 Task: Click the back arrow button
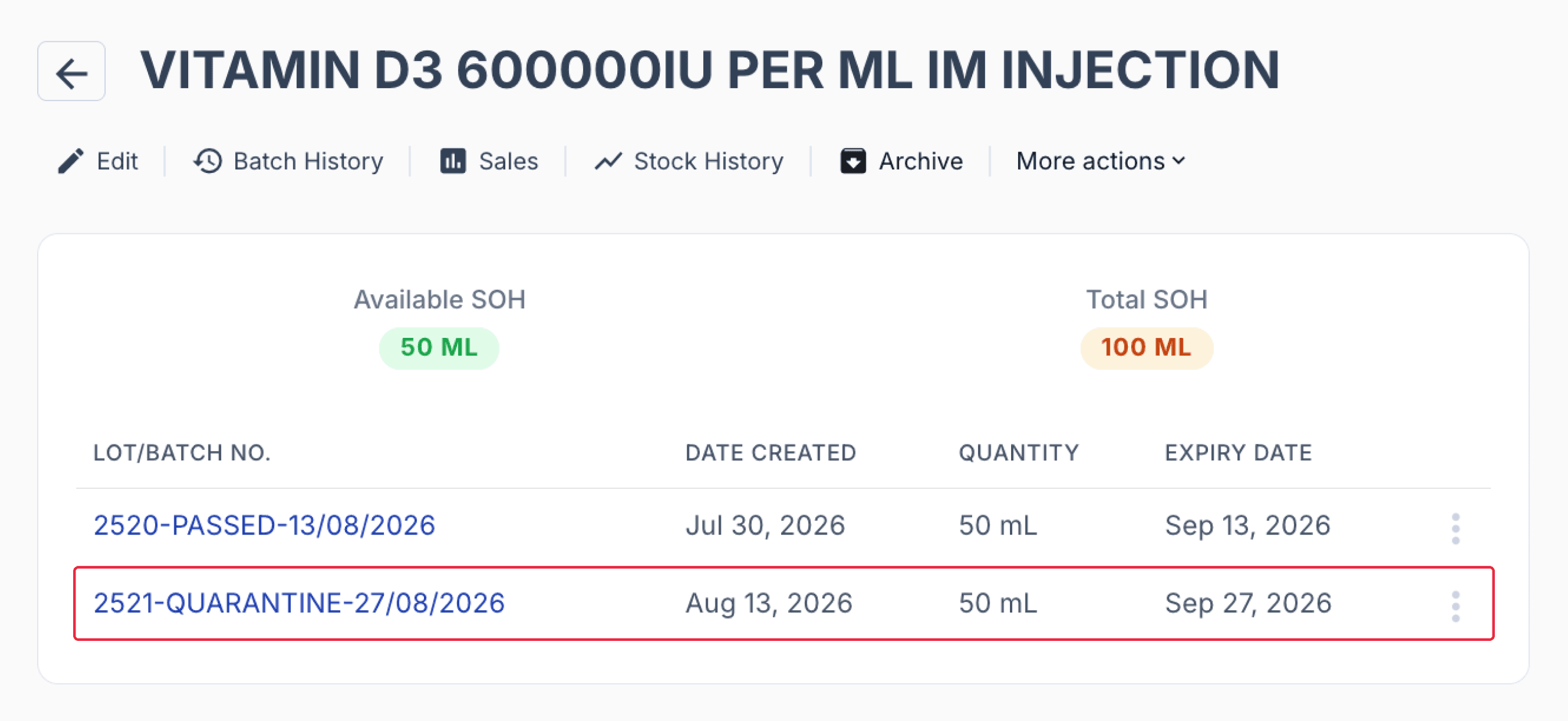point(71,71)
